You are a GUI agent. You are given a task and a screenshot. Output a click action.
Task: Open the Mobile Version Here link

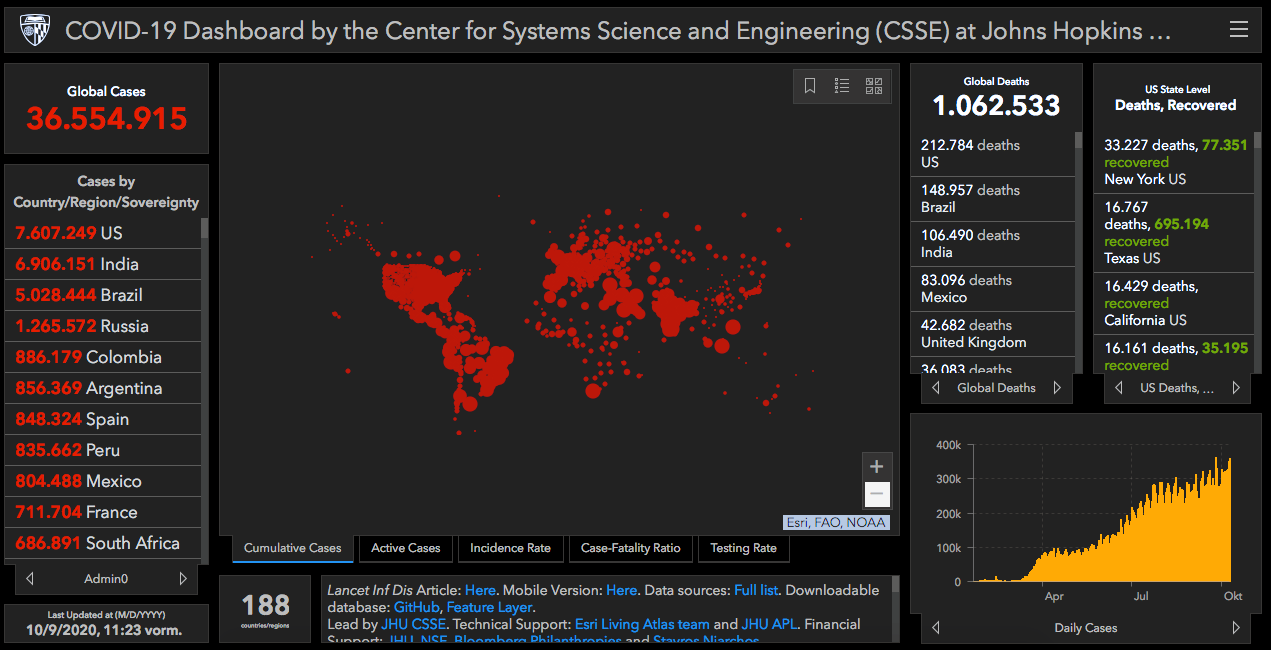click(621, 590)
